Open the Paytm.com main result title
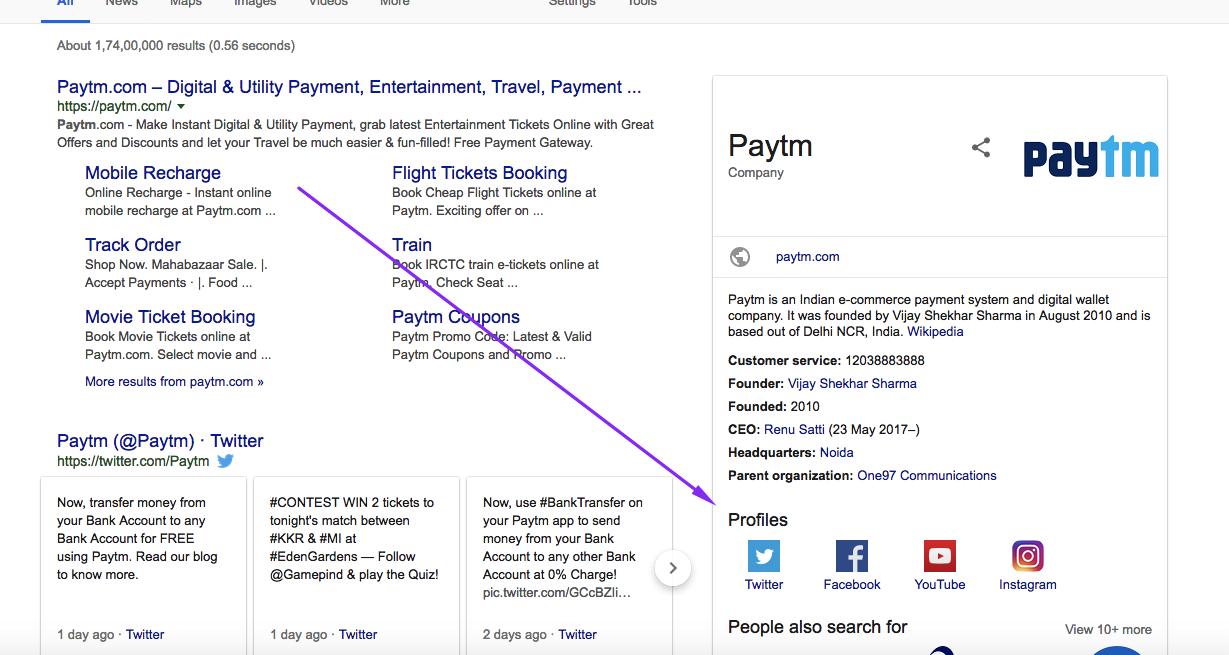Image resolution: width=1229 pixels, height=655 pixels. pos(349,87)
